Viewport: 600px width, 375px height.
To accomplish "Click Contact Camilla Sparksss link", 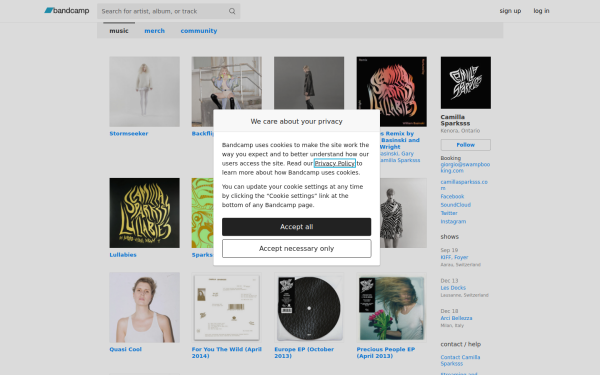I will 460,360.
